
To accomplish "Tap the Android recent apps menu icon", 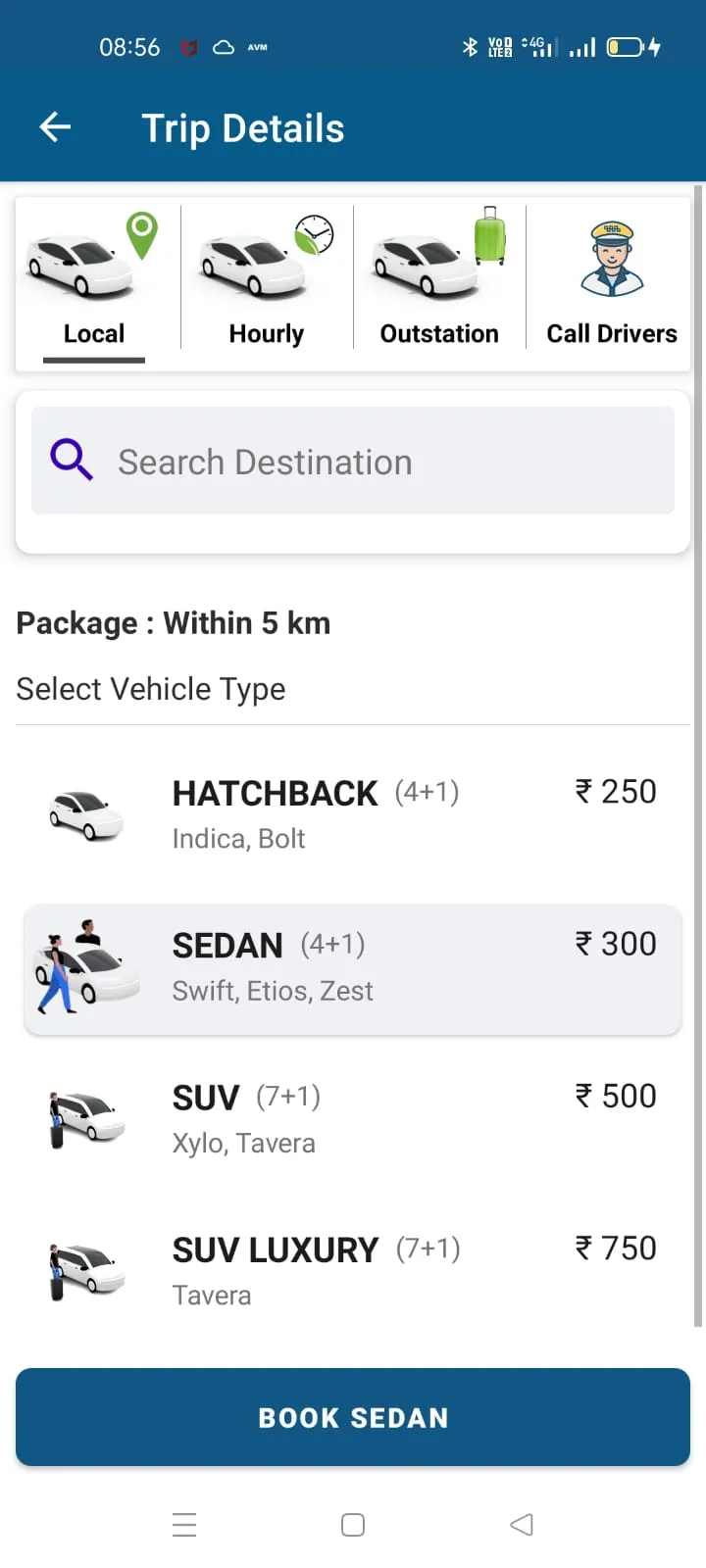I will [184, 1525].
